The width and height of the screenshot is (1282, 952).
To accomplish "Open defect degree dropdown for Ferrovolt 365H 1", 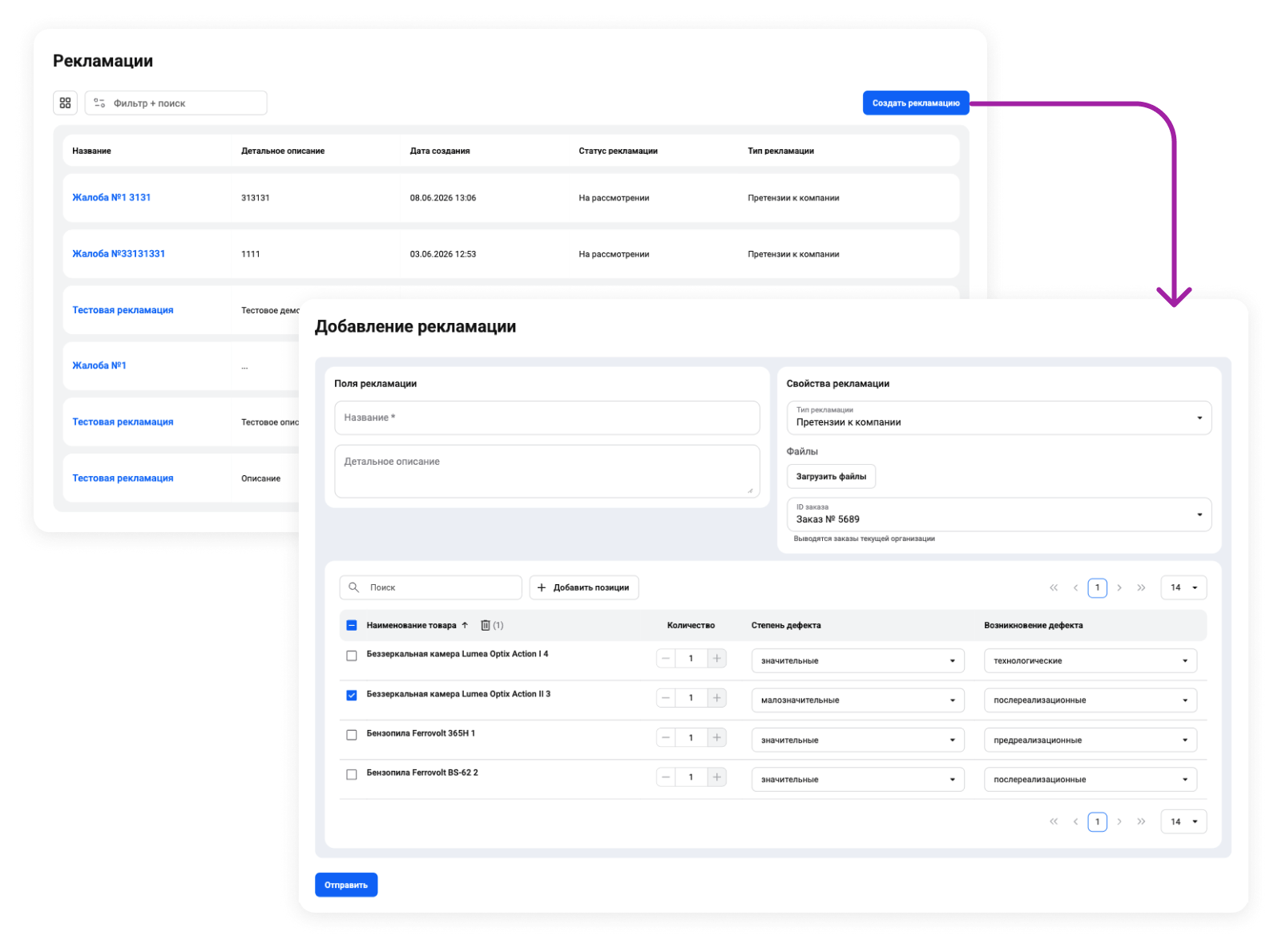I will pyautogui.click(x=857, y=740).
